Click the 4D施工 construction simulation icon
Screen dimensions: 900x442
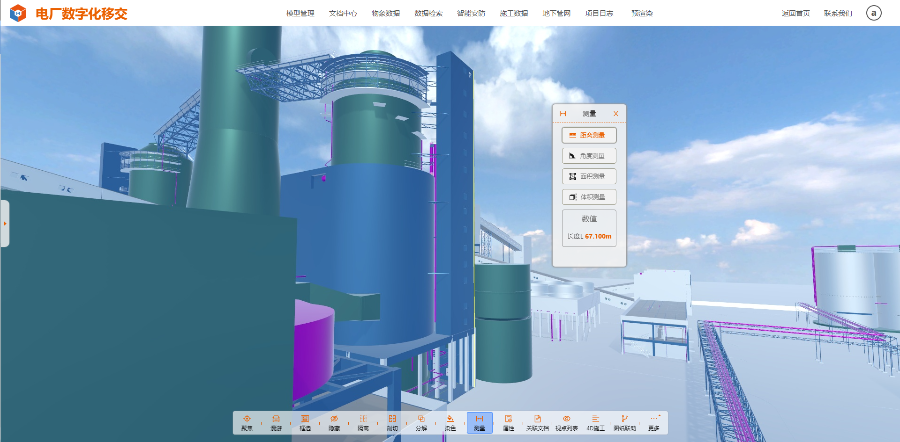(x=595, y=423)
